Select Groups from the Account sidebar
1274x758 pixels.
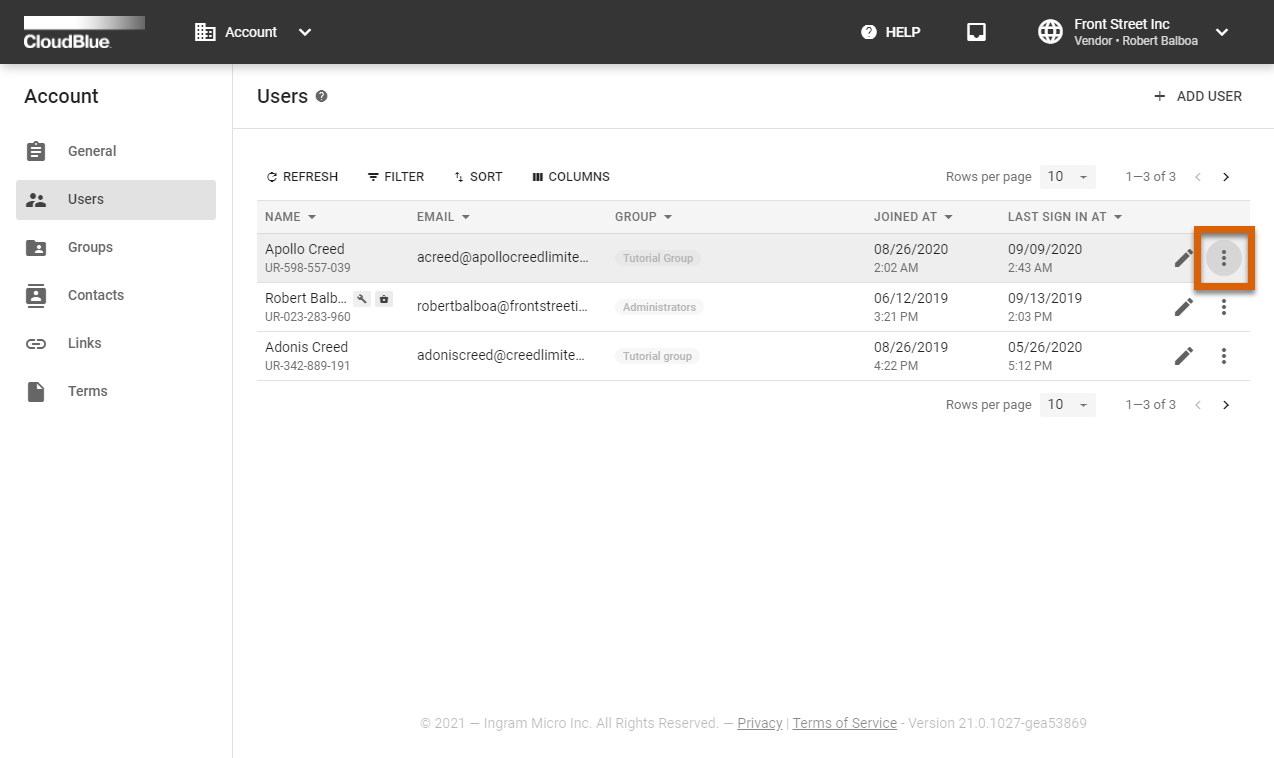pos(90,247)
